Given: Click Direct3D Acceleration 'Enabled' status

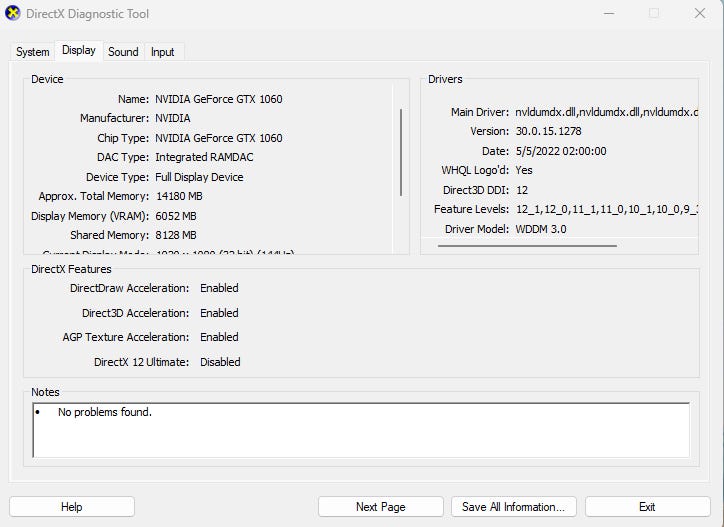Looking at the screenshot, I should (219, 313).
